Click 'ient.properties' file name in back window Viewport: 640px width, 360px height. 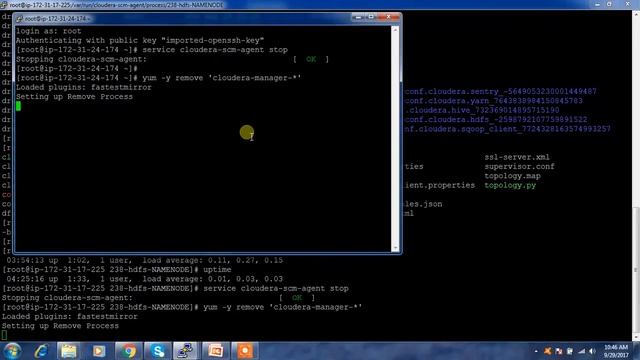(x=440, y=185)
